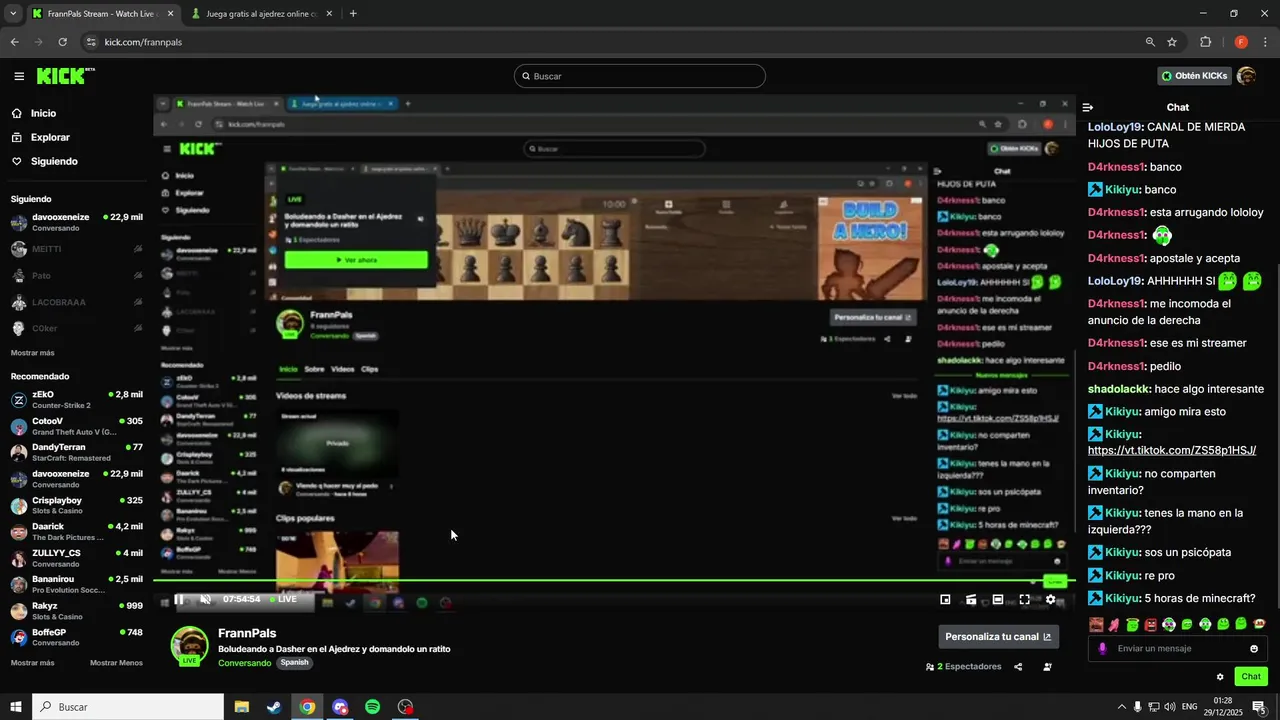1280x720 pixels.
Task: Collapse list with Mostrar Menos
Action: point(116,663)
